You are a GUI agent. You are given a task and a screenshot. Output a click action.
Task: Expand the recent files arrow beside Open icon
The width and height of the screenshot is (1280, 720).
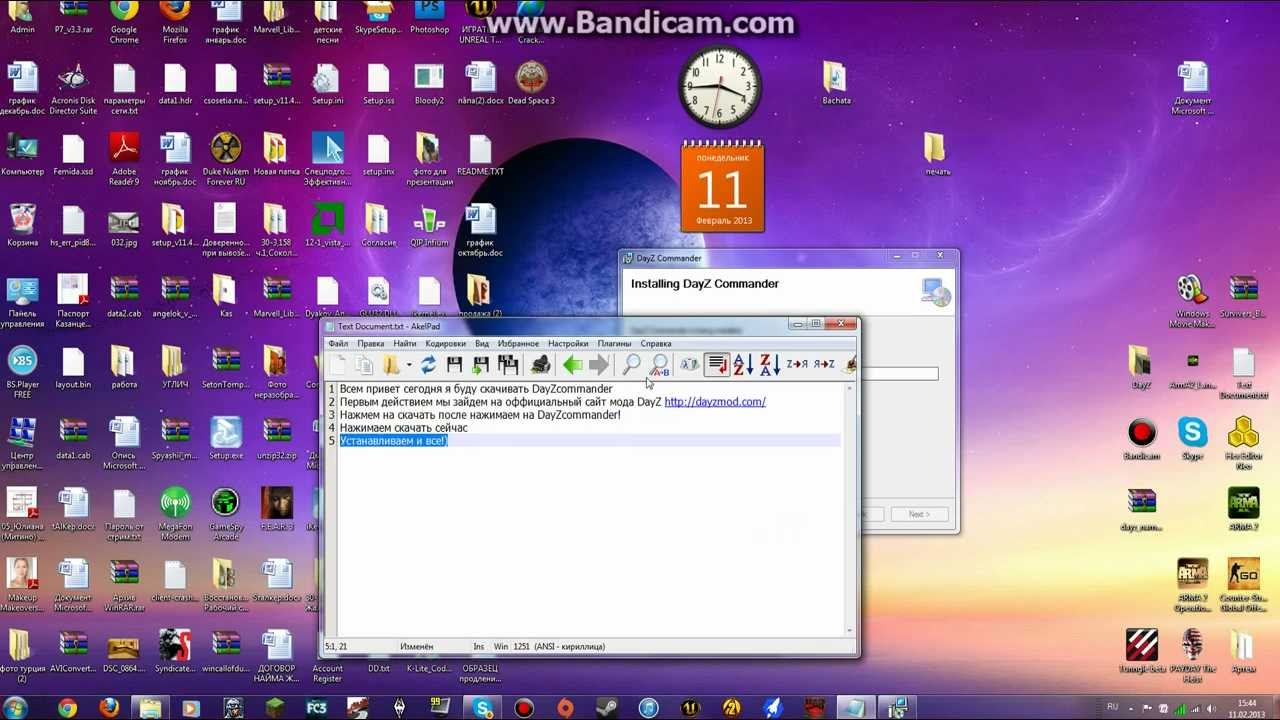click(409, 365)
